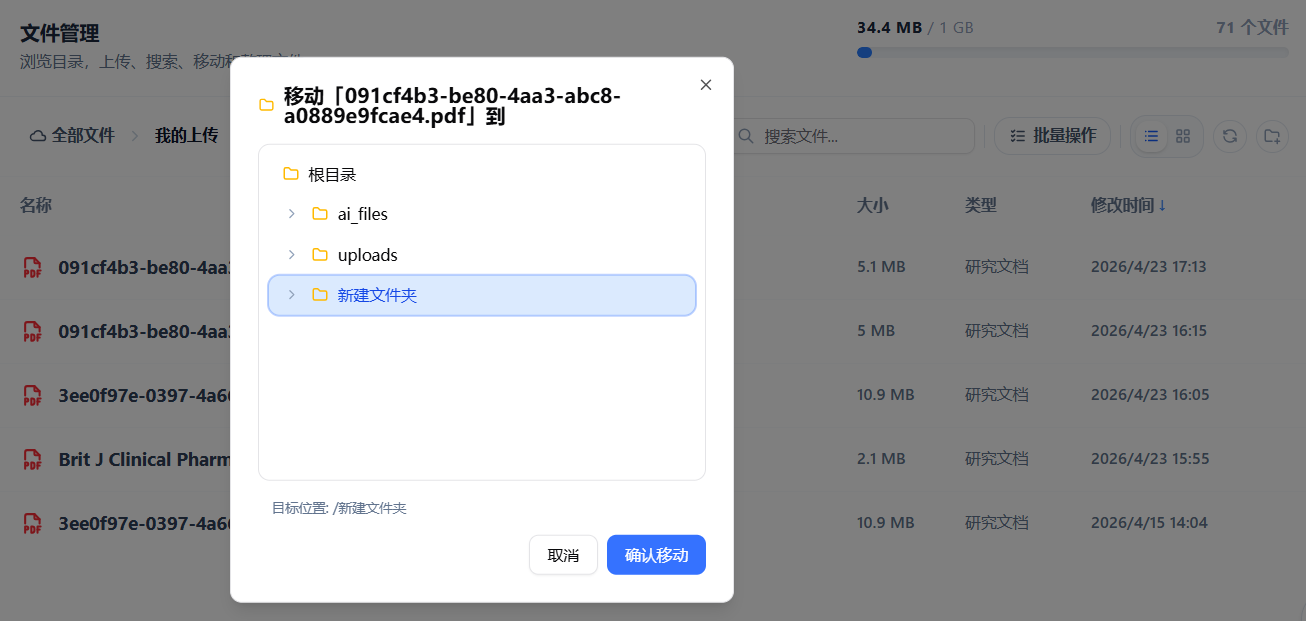Click the folder icon beside 根目录
Viewport: 1306px width, 621px height.
pyautogui.click(x=291, y=174)
